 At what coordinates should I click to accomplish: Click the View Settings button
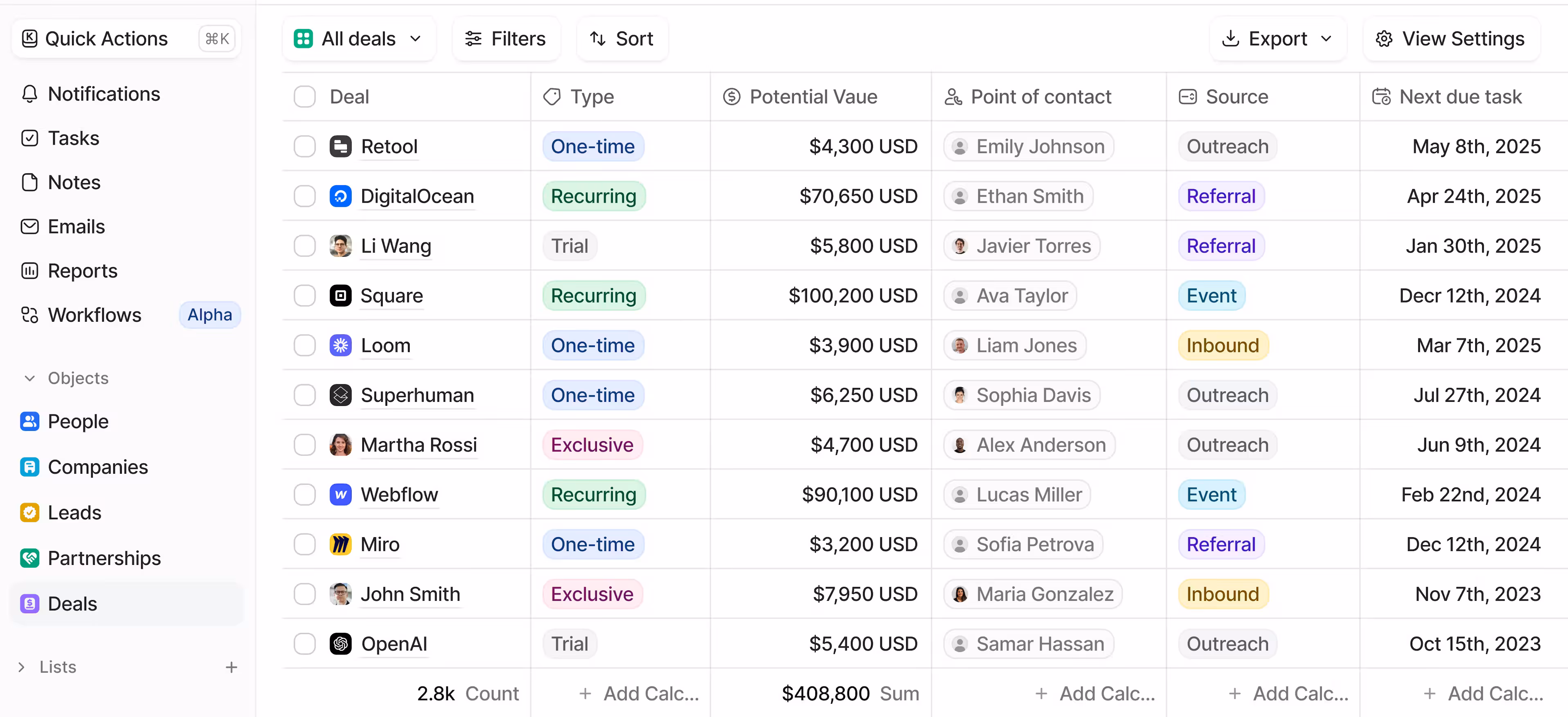pos(1451,39)
